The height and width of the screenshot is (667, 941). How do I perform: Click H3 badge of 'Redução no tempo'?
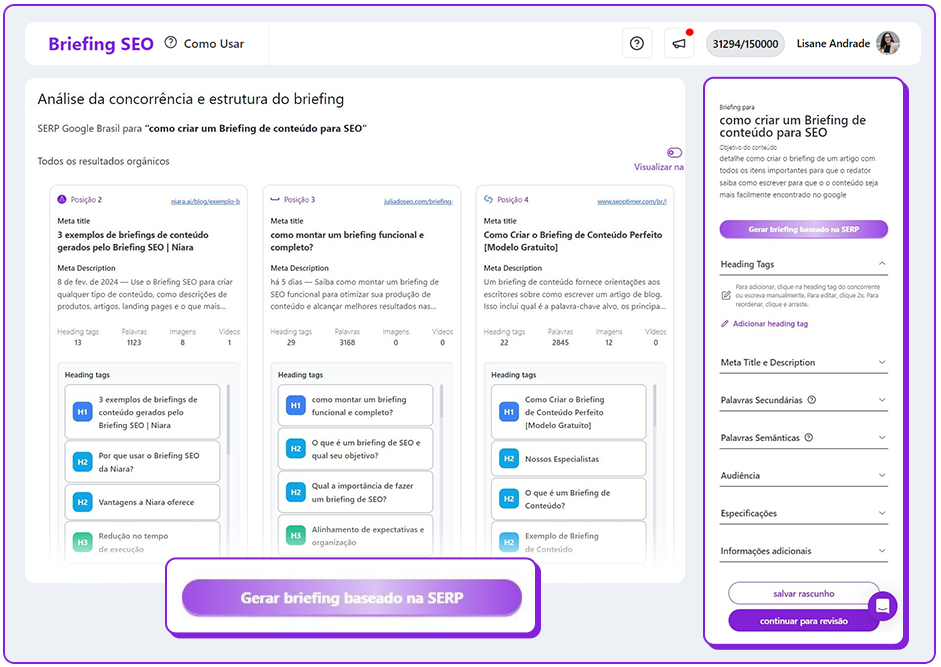(x=82, y=542)
